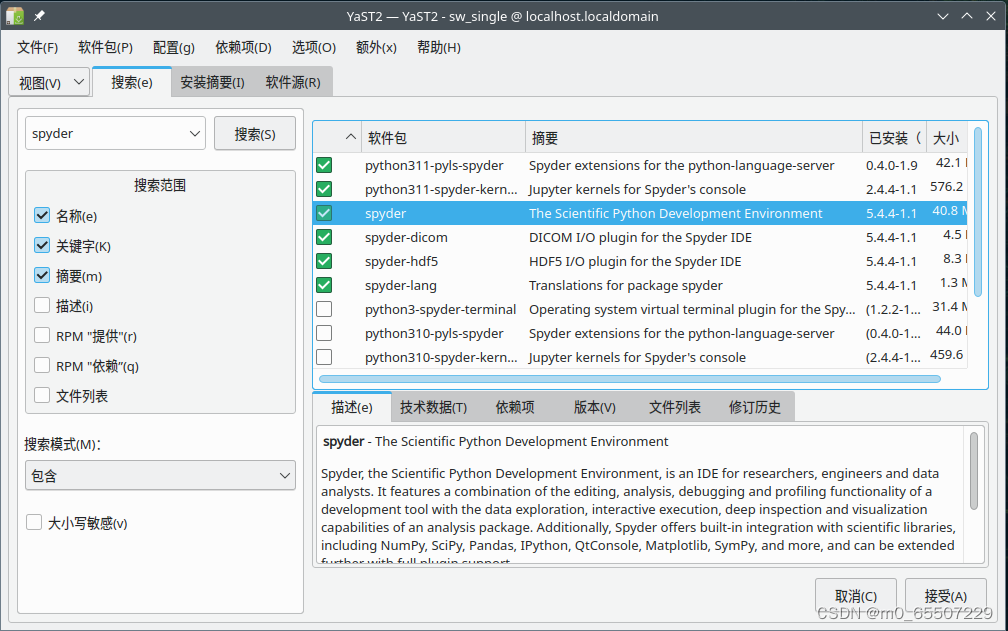Image resolution: width=1008 pixels, height=631 pixels.
Task: Select the python311-pyls-spyder package row
Action: [640, 165]
